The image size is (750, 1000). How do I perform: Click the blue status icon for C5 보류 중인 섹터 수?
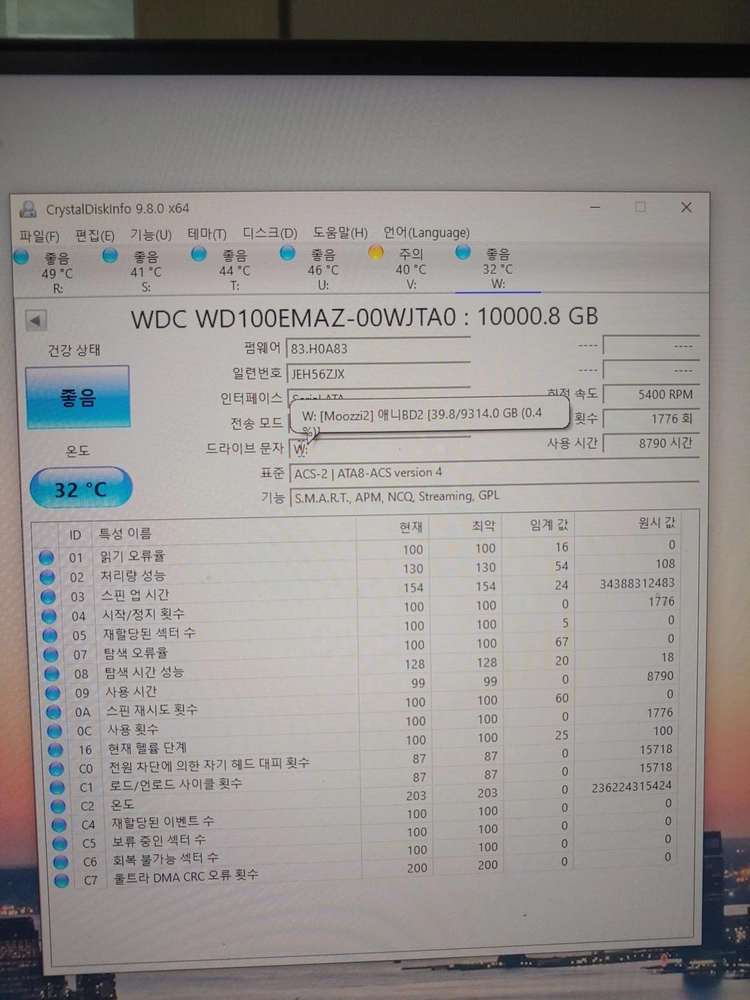[x=60, y=843]
